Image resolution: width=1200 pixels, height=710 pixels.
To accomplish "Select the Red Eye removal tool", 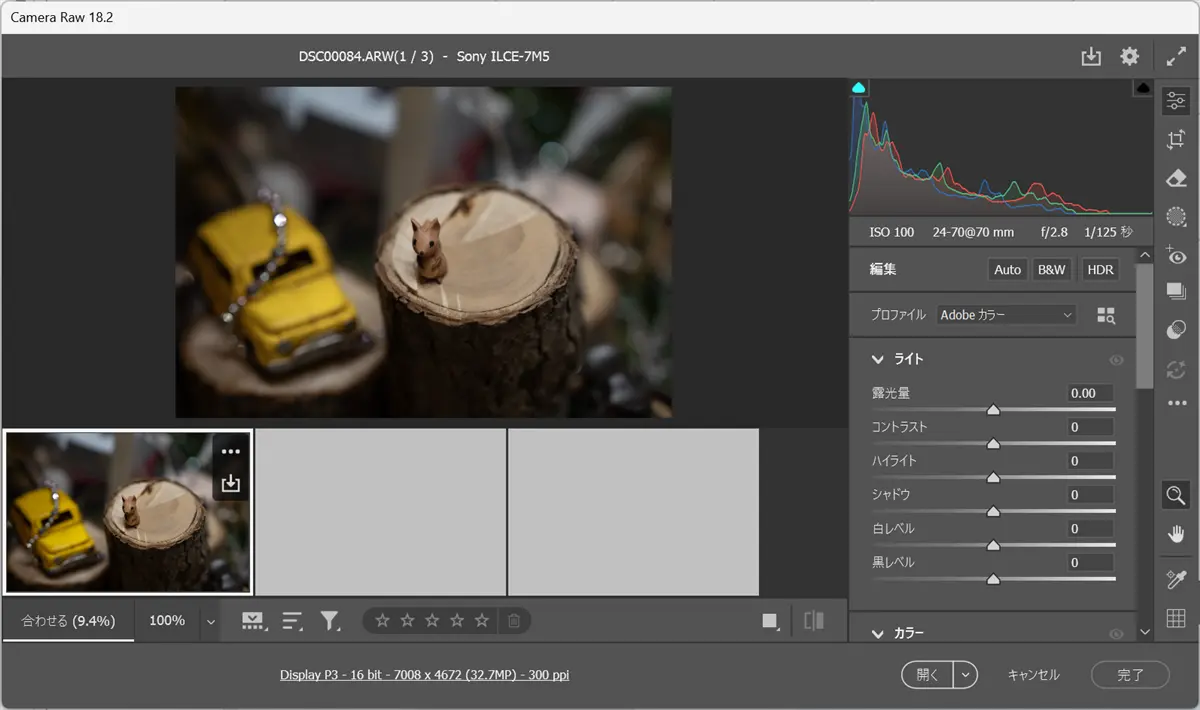I will [1176, 255].
